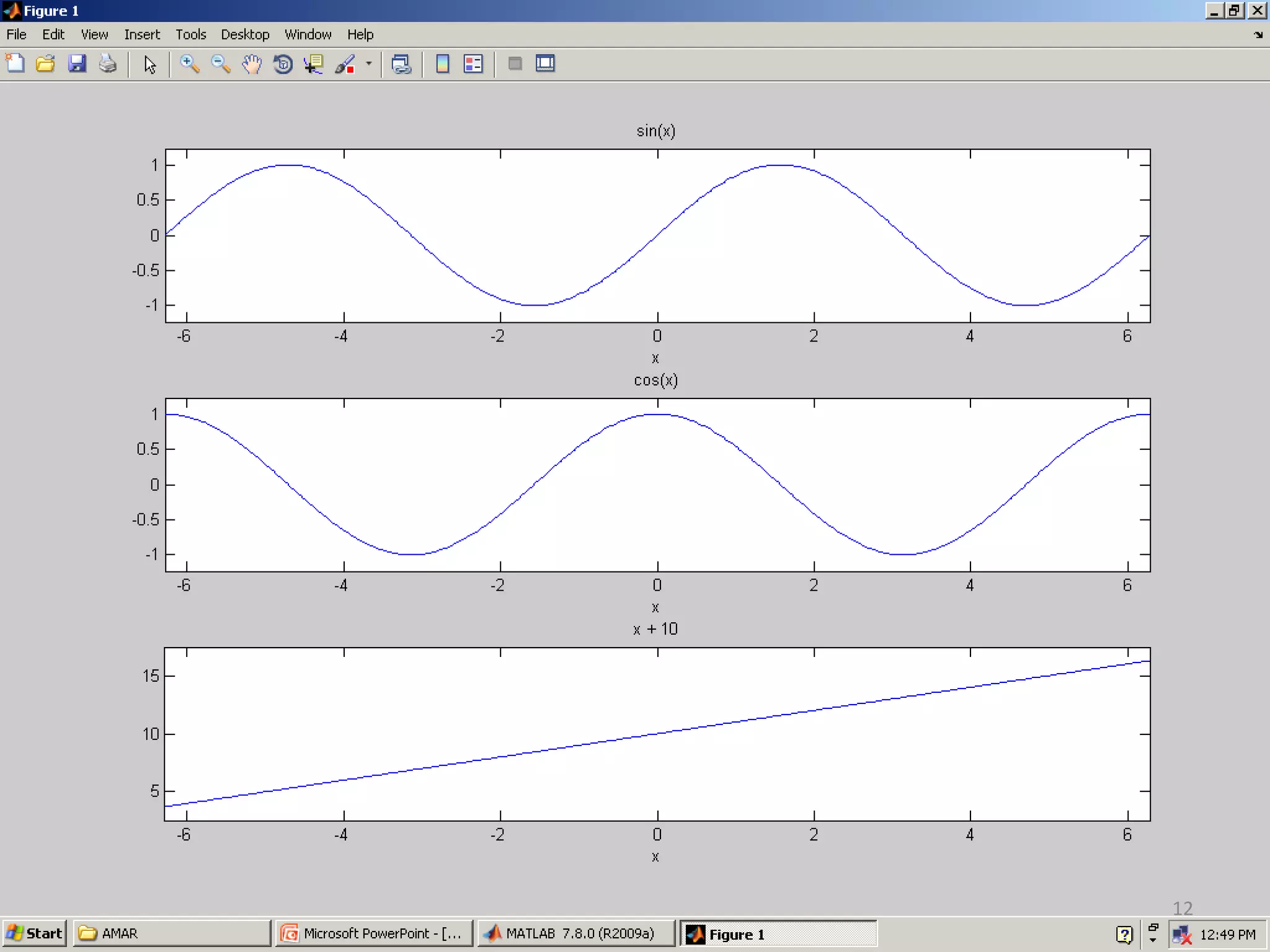Toggle the Edit Plot arrow tool
The width and height of the screenshot is (1270, 952).
pyautogui.click(x=149, y=64)
